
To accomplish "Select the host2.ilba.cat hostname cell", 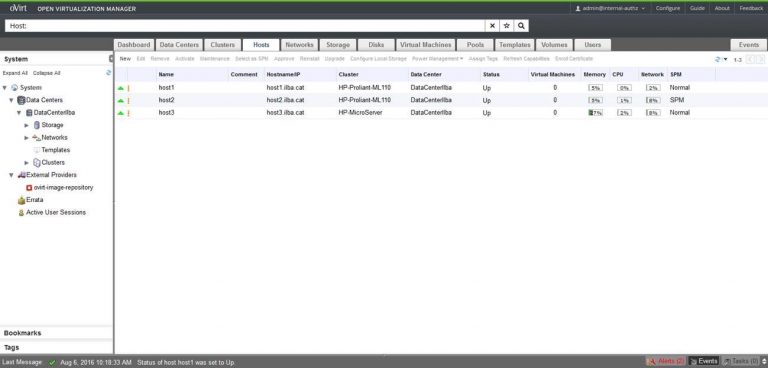I will (x=286, y=100).
